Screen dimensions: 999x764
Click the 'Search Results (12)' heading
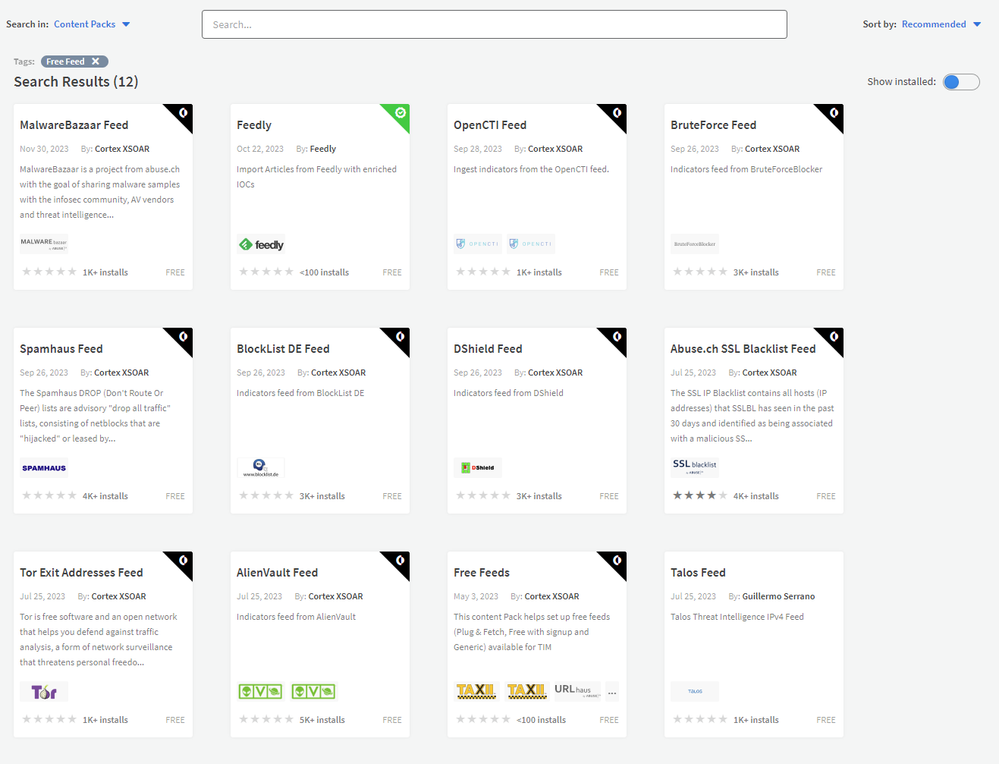click(76, 82)
